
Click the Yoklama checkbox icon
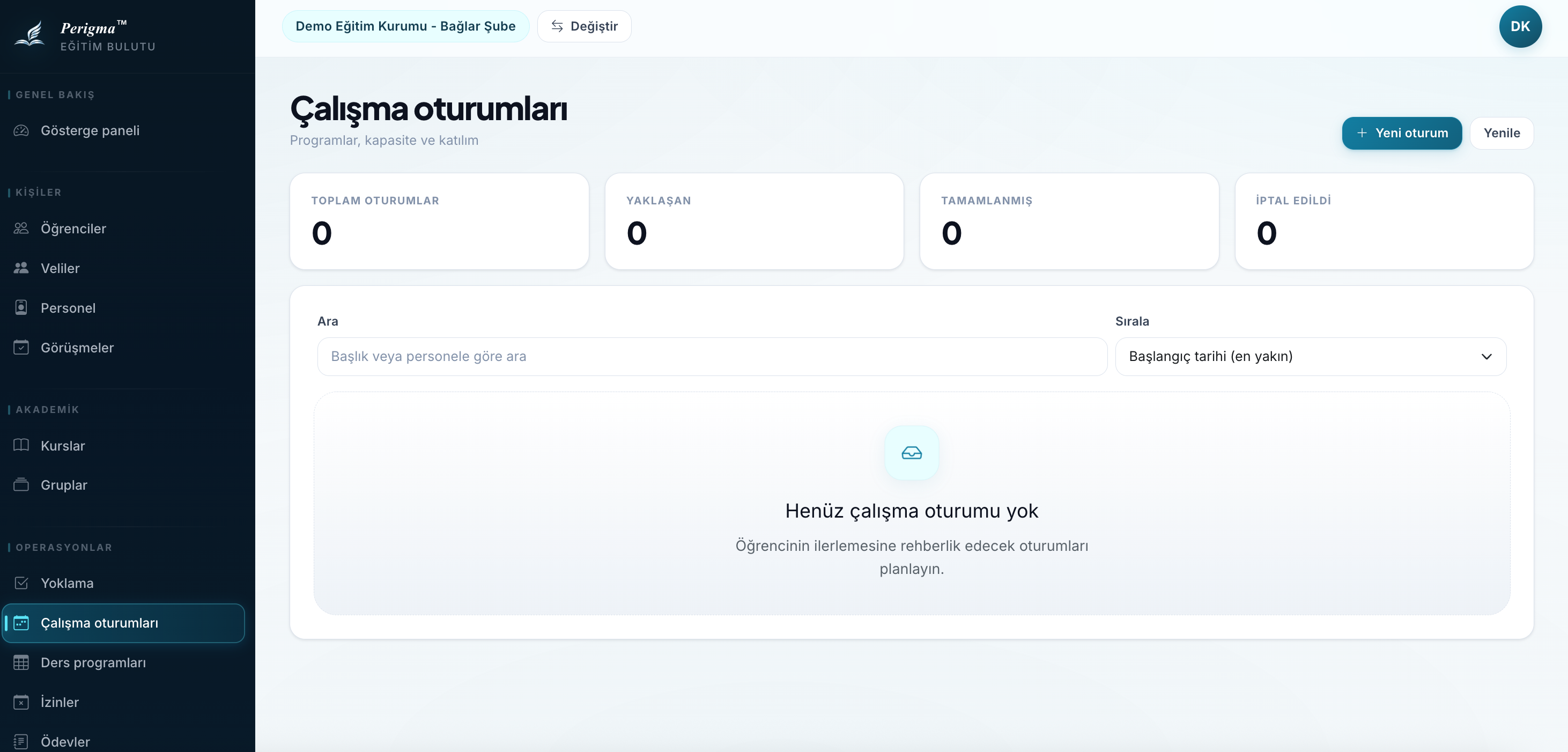click(x=21, y=583)
